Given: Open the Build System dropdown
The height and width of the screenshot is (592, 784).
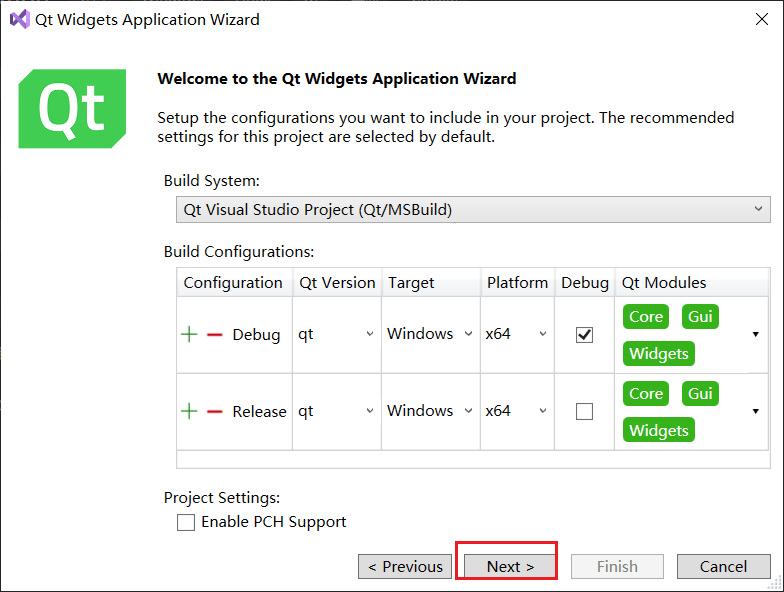Looking at the screenshot, I should tap(473, 210).
